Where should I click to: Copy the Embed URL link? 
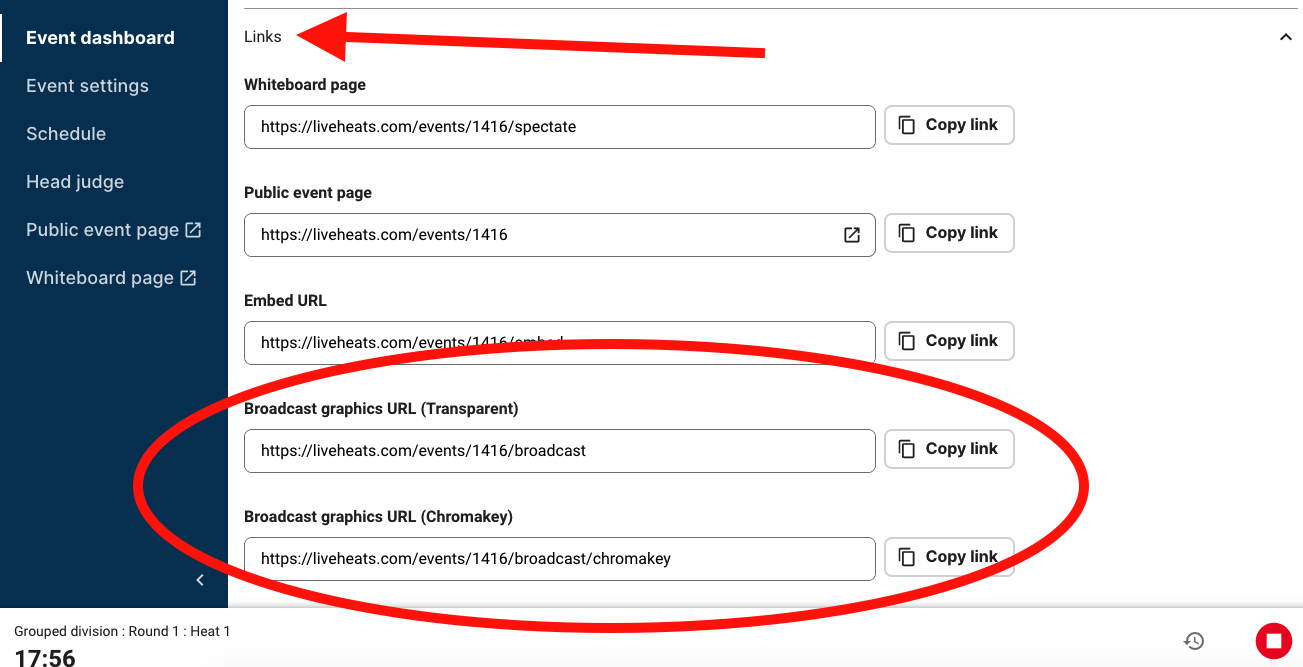pyautogui.click(x=949, y=341)
